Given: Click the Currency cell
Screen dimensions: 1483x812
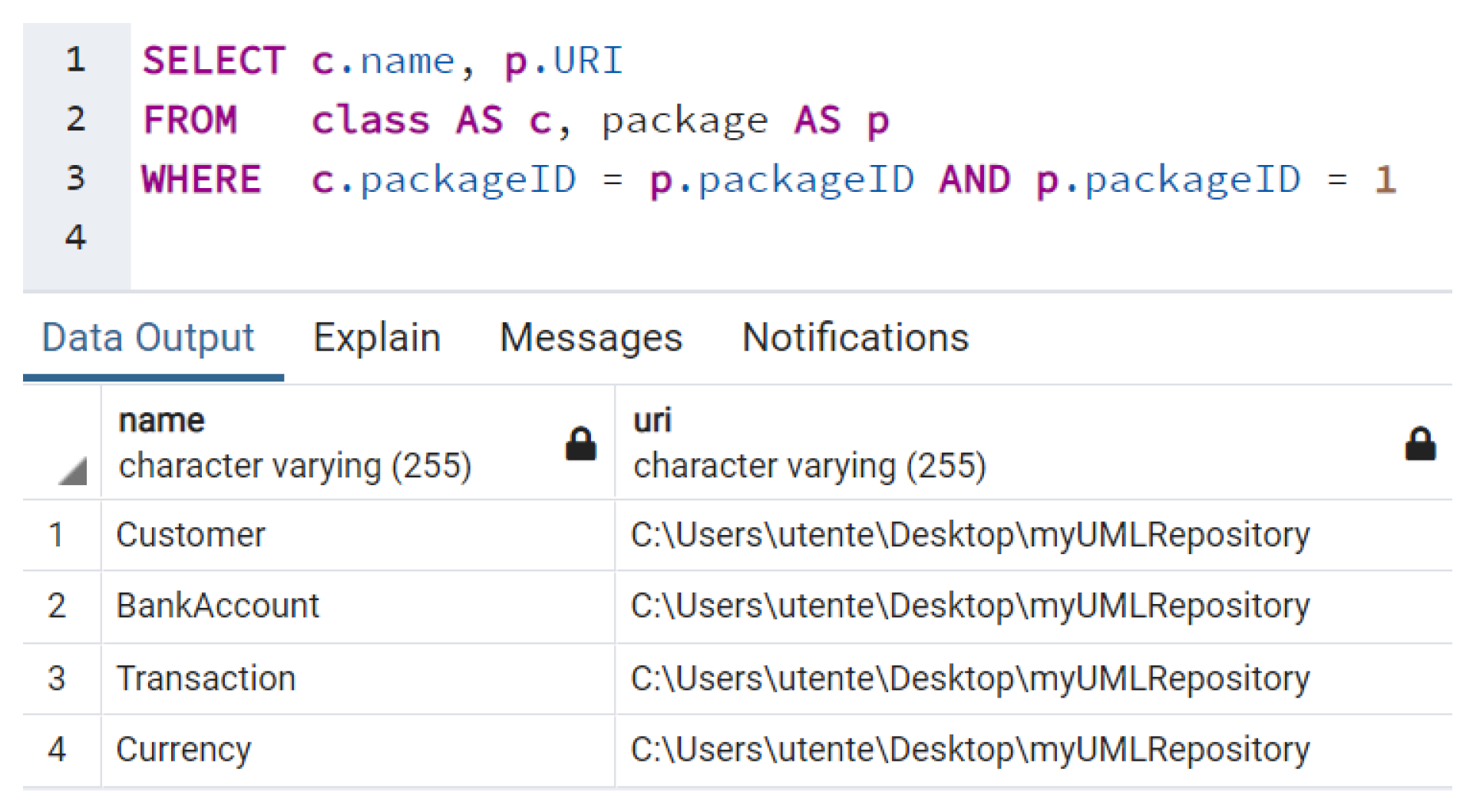Looking at the screenshot, I should 183,749.
